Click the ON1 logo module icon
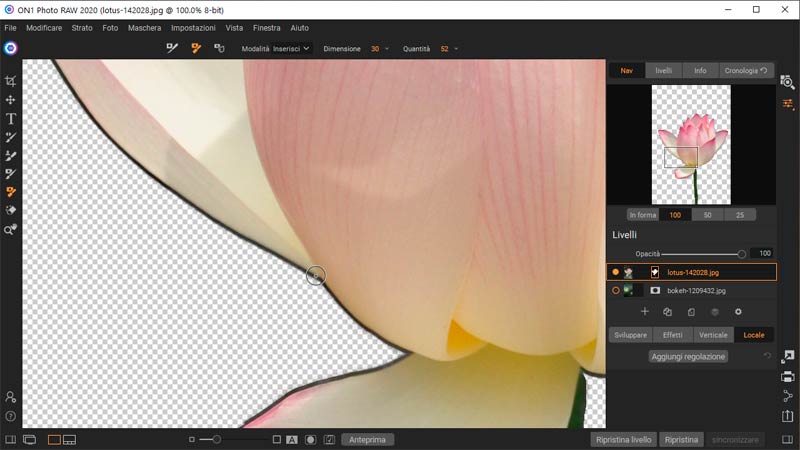The image size is (800, 450). point(10,48)
